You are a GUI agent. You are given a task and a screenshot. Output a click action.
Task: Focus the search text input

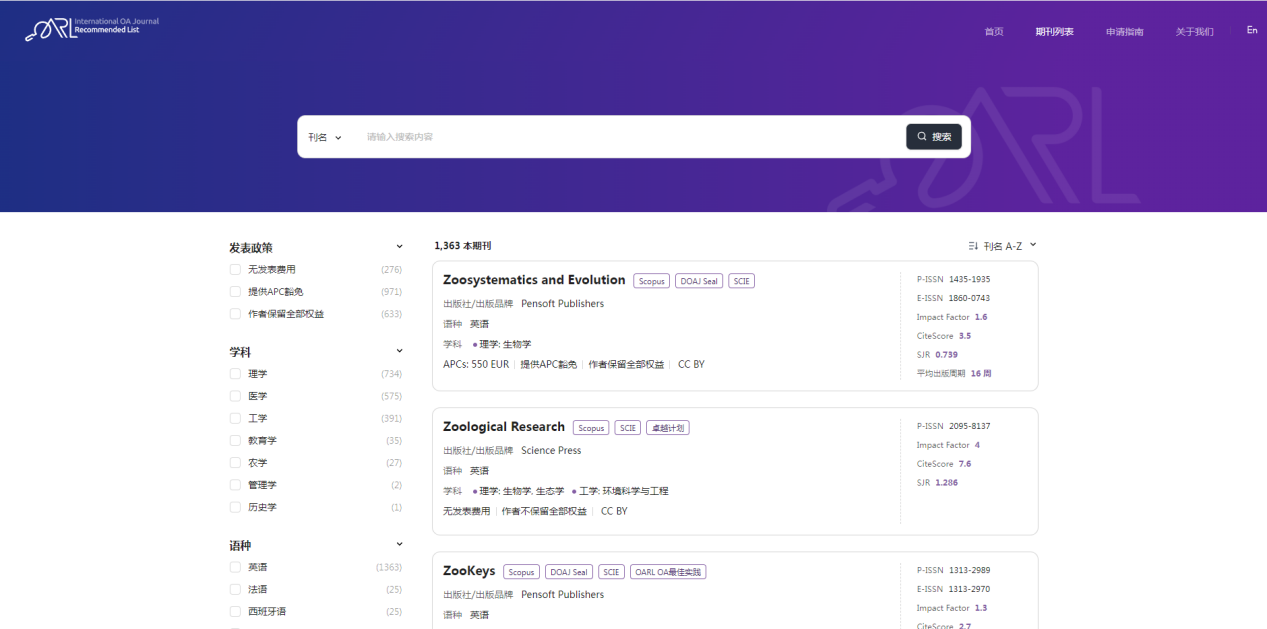pos(630,137)
